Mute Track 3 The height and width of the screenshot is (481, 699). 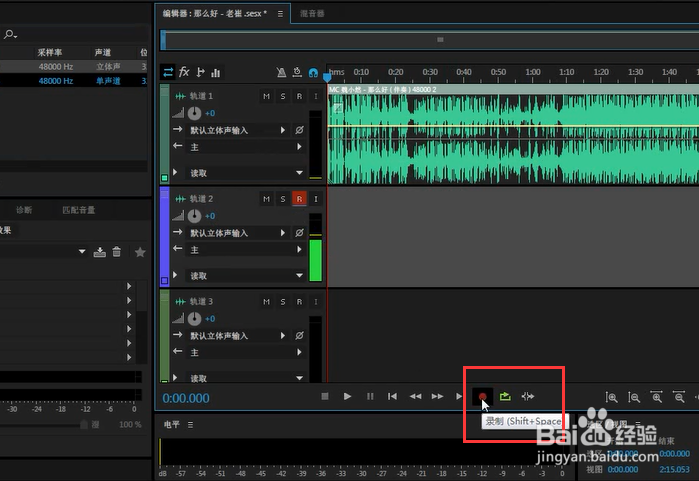click(267, 302)
